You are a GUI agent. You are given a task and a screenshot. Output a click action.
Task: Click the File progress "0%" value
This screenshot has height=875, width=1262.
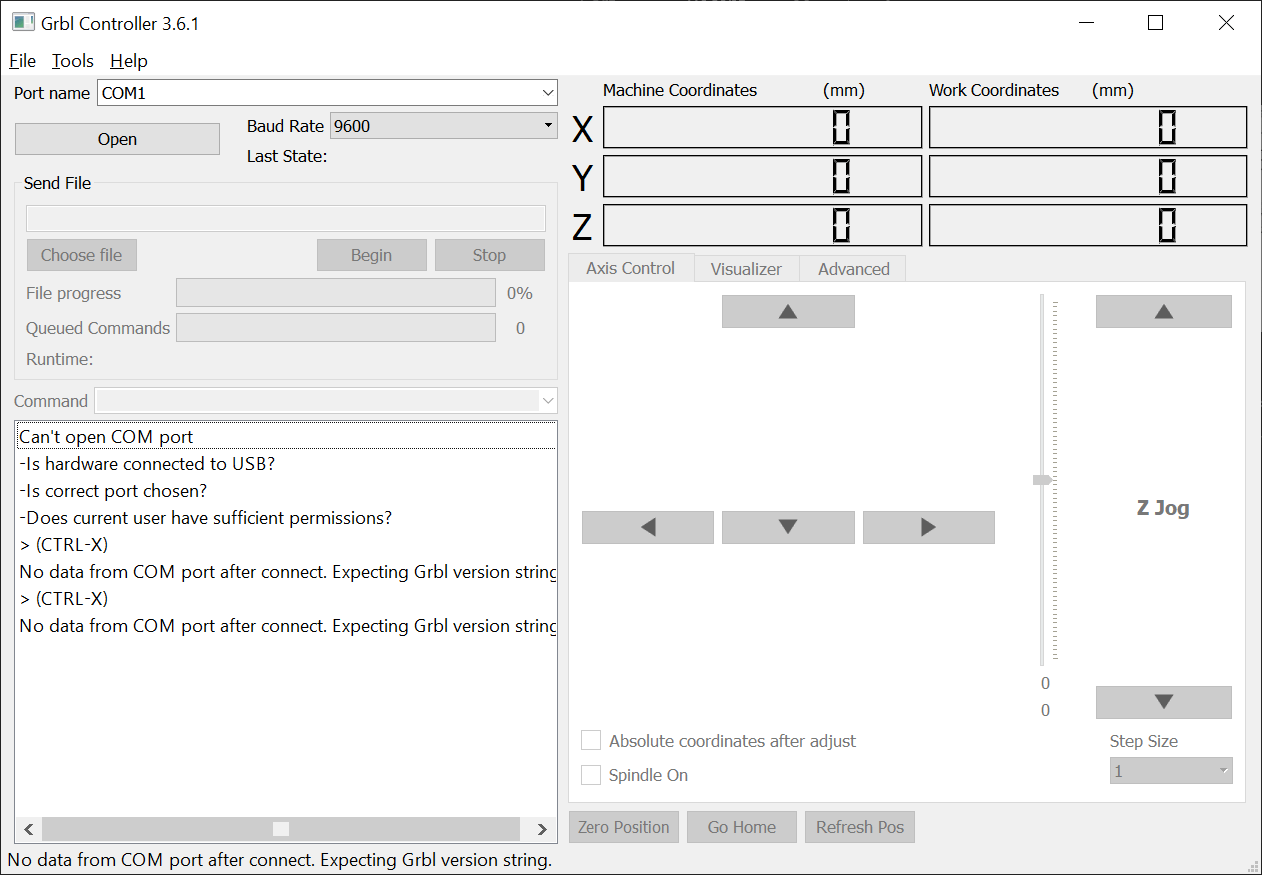[x=520, y=293]
